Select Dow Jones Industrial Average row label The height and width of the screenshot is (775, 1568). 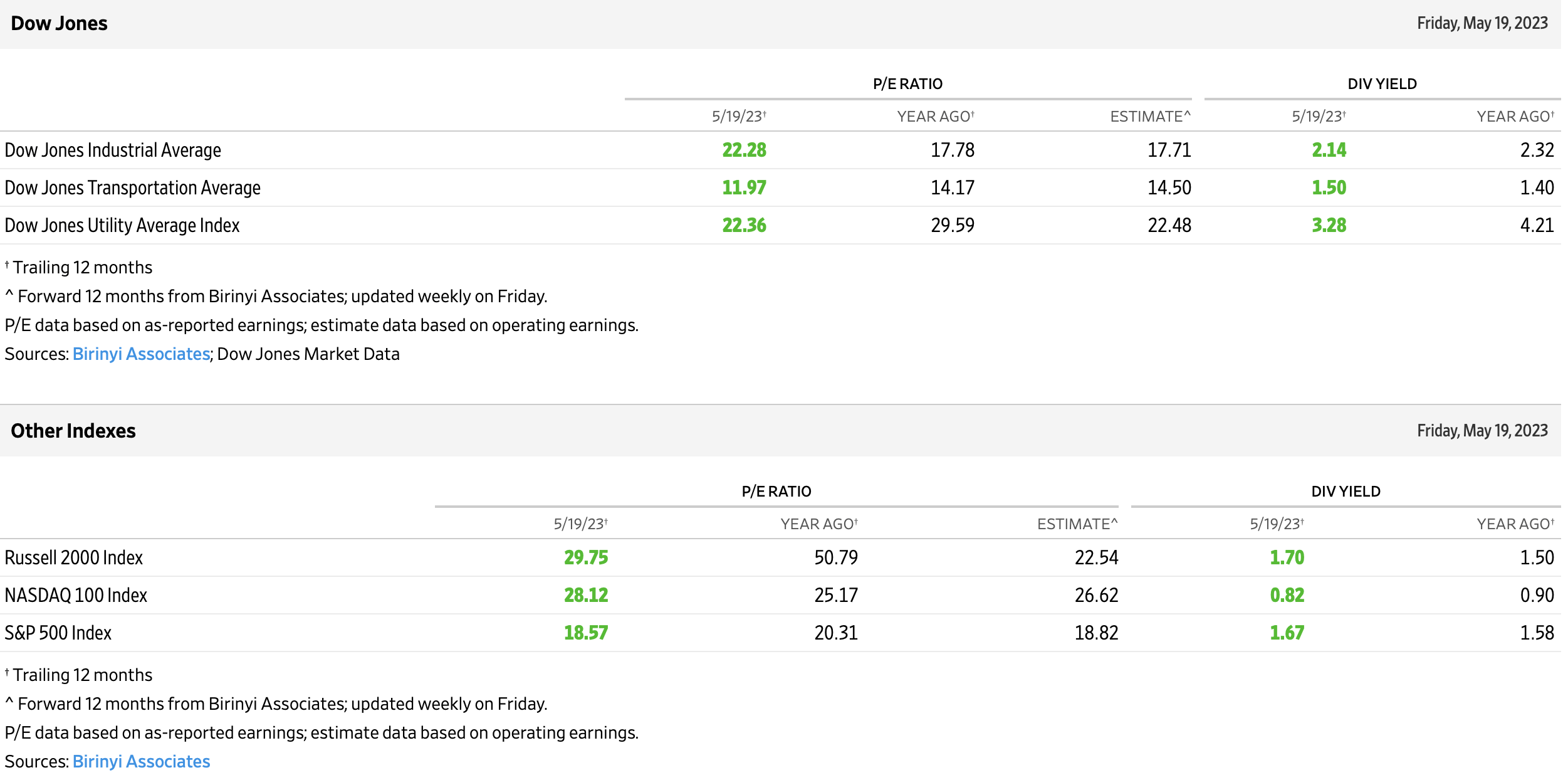113,150
